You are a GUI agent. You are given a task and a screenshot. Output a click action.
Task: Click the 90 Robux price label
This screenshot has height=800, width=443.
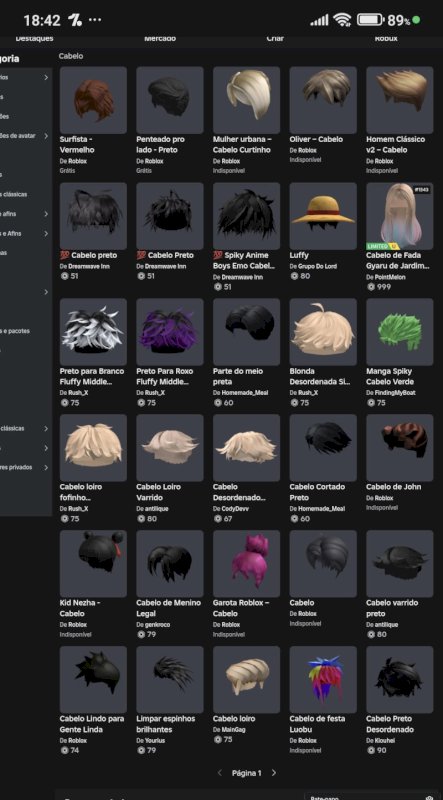pyautogui.click(x=377, y=751)
